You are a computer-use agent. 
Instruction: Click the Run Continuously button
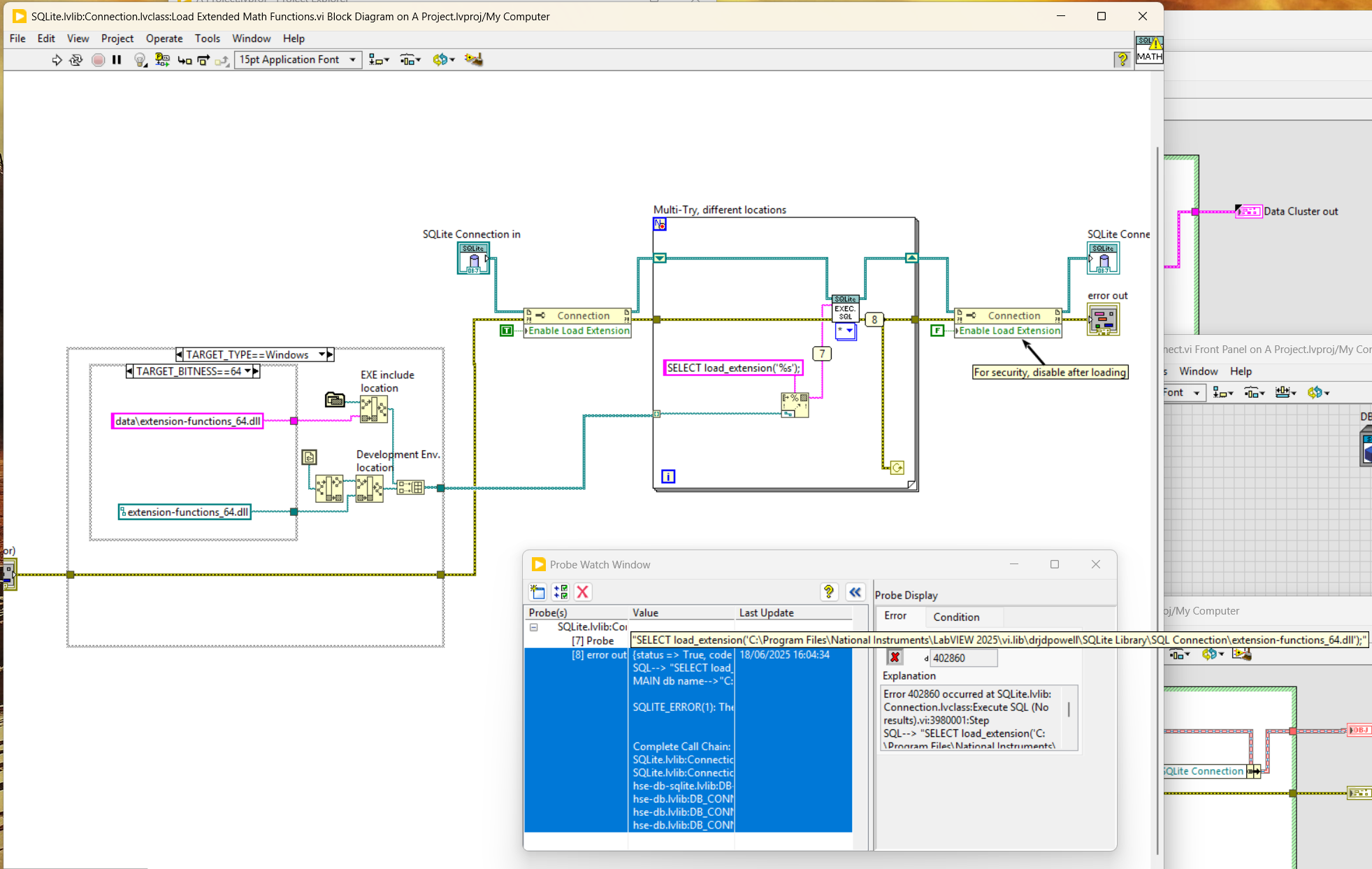pos(76,60)
